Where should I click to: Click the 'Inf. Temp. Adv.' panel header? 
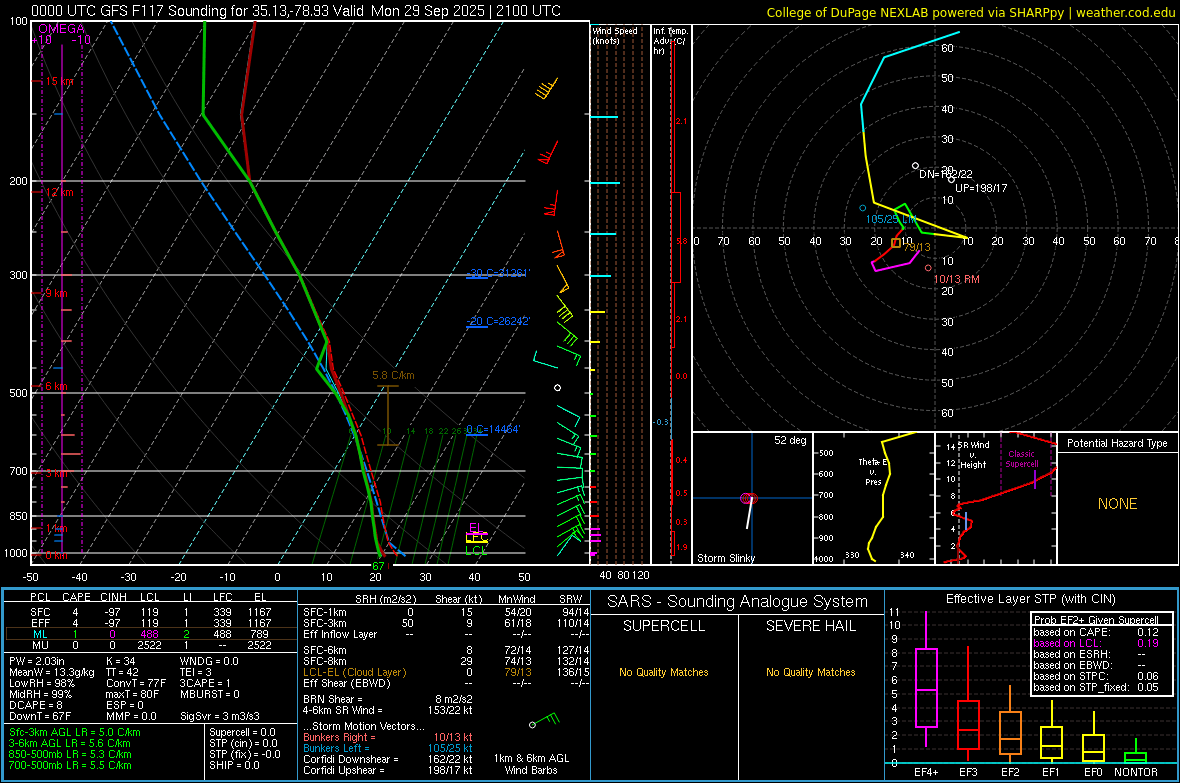point(670,41)
